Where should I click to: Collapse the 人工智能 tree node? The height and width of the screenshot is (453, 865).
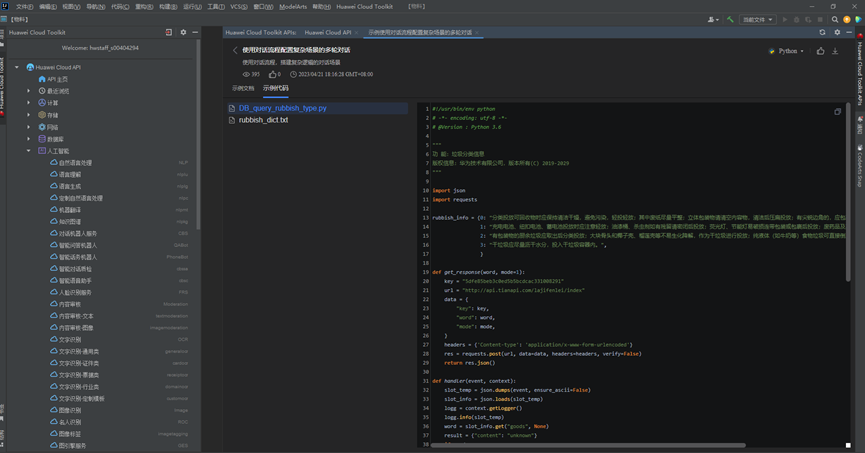[x=29, y=150]
